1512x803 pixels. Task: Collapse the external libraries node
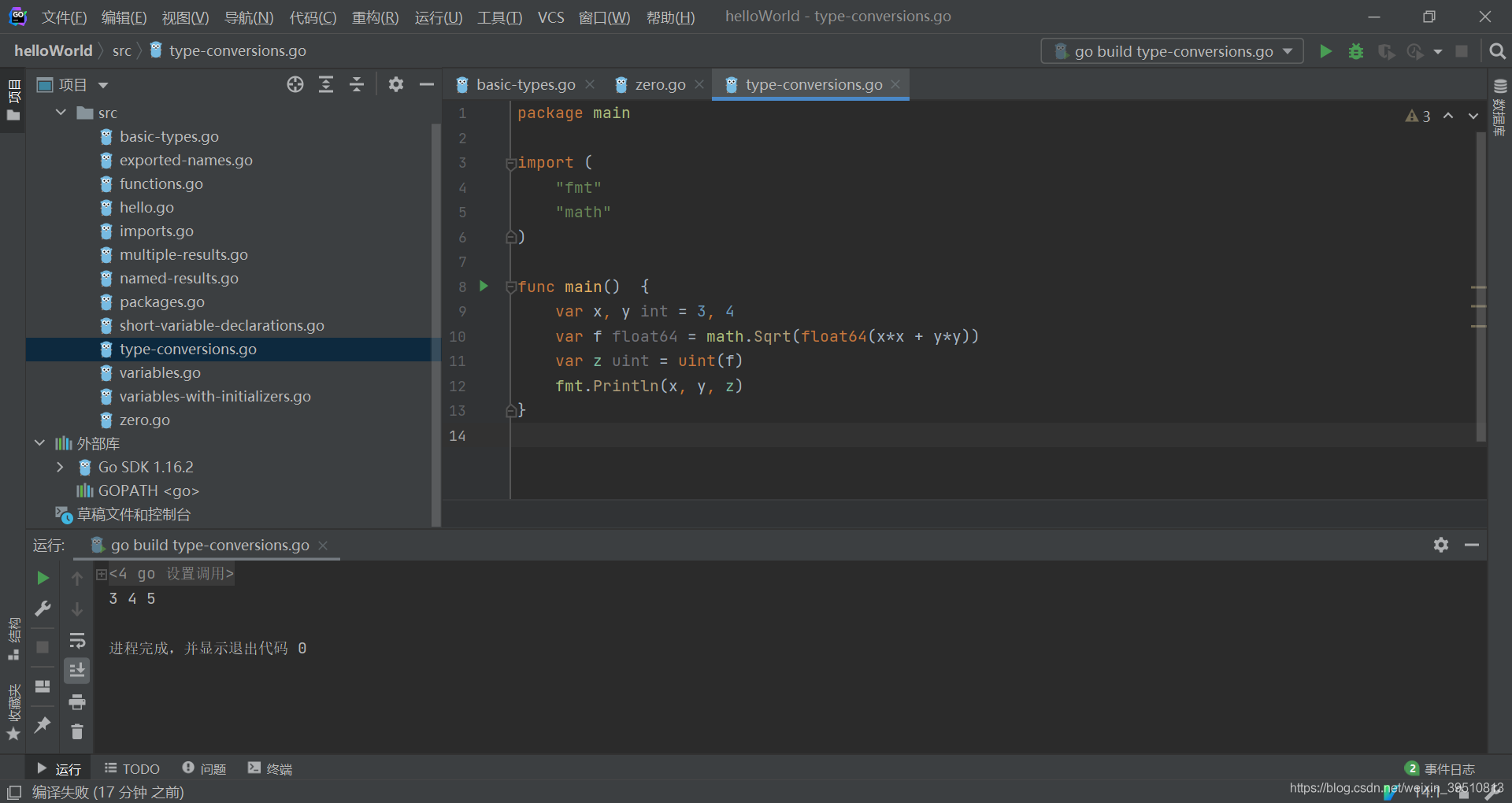pyautogui.click(x=39, y=443)
